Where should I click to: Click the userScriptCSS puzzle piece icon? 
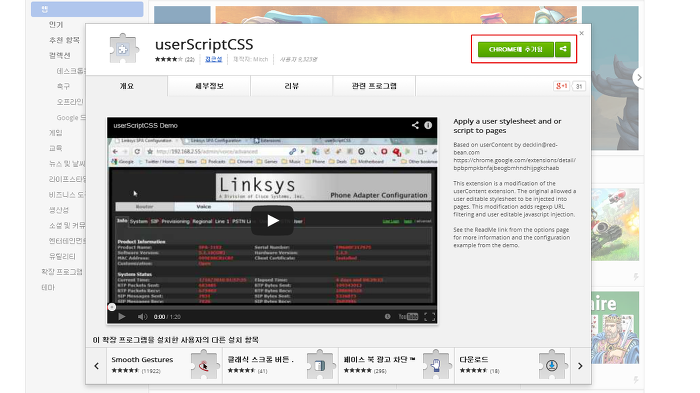click(123, 49)
